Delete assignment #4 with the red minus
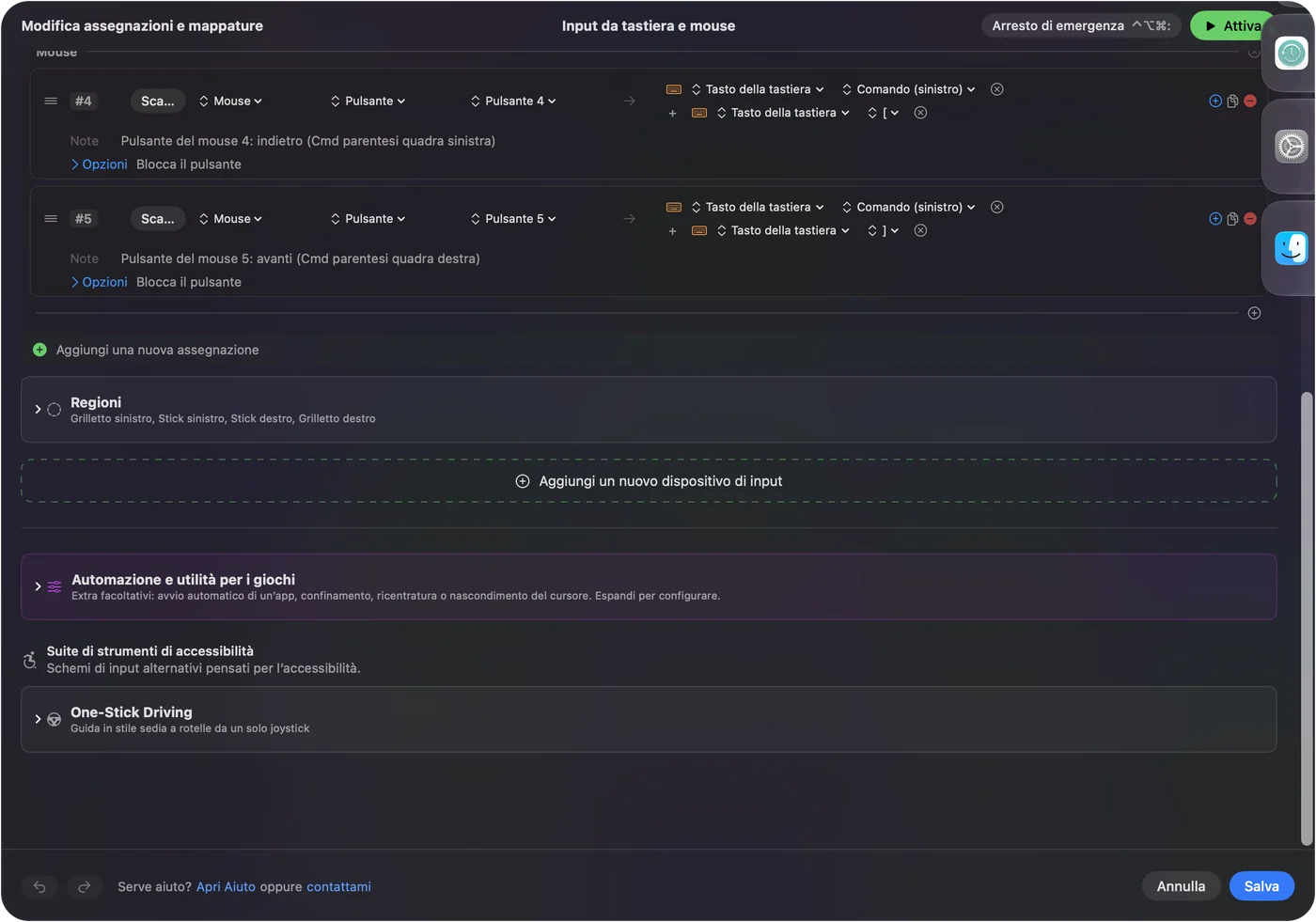1316x922 pixels. 1250,101
